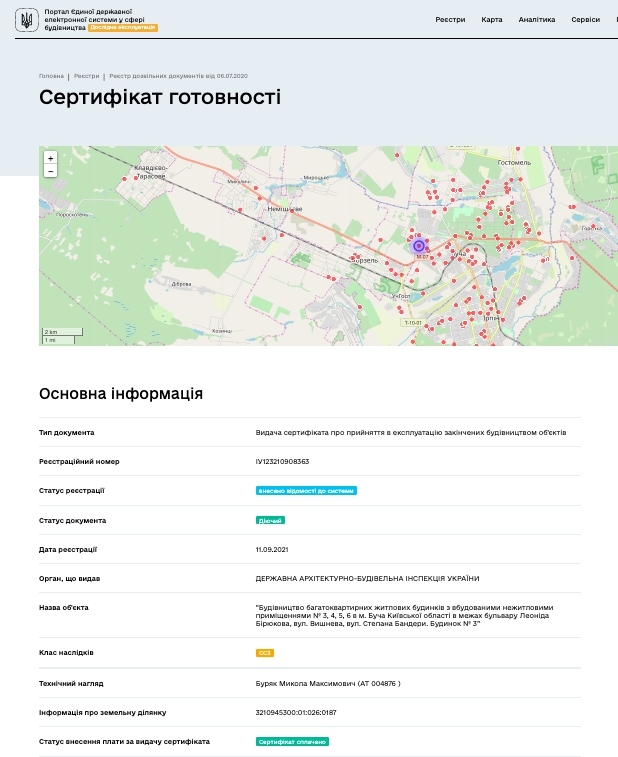
Task: Click Буряк Микола Максимович name
Action: (305, 684)
